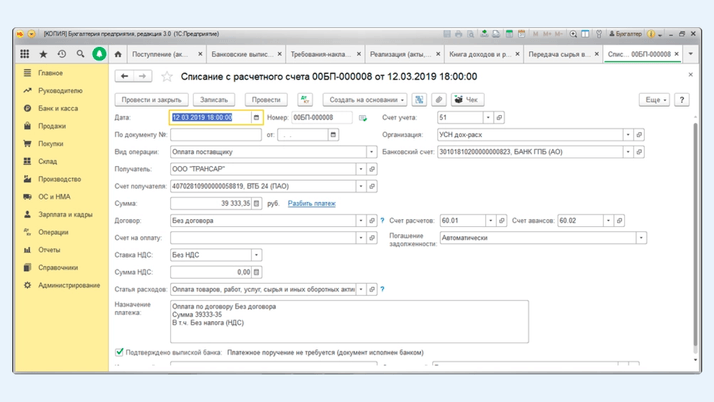Expand the Вид операции dropdown
714x402 pixels.
coord(371,152)
